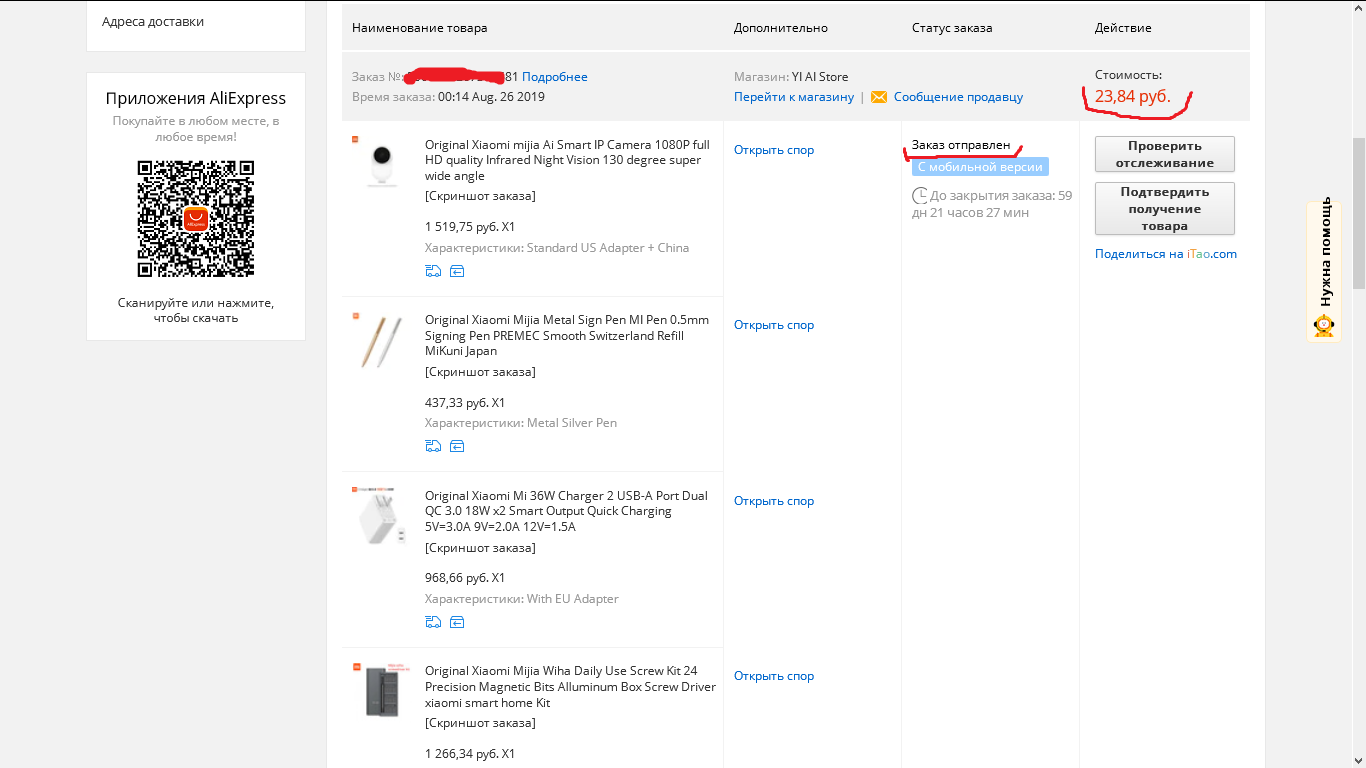Open the Xiaomi IP Camera product thumbnail
This screenshot has width=1366, height=768.
coord(380,163)
